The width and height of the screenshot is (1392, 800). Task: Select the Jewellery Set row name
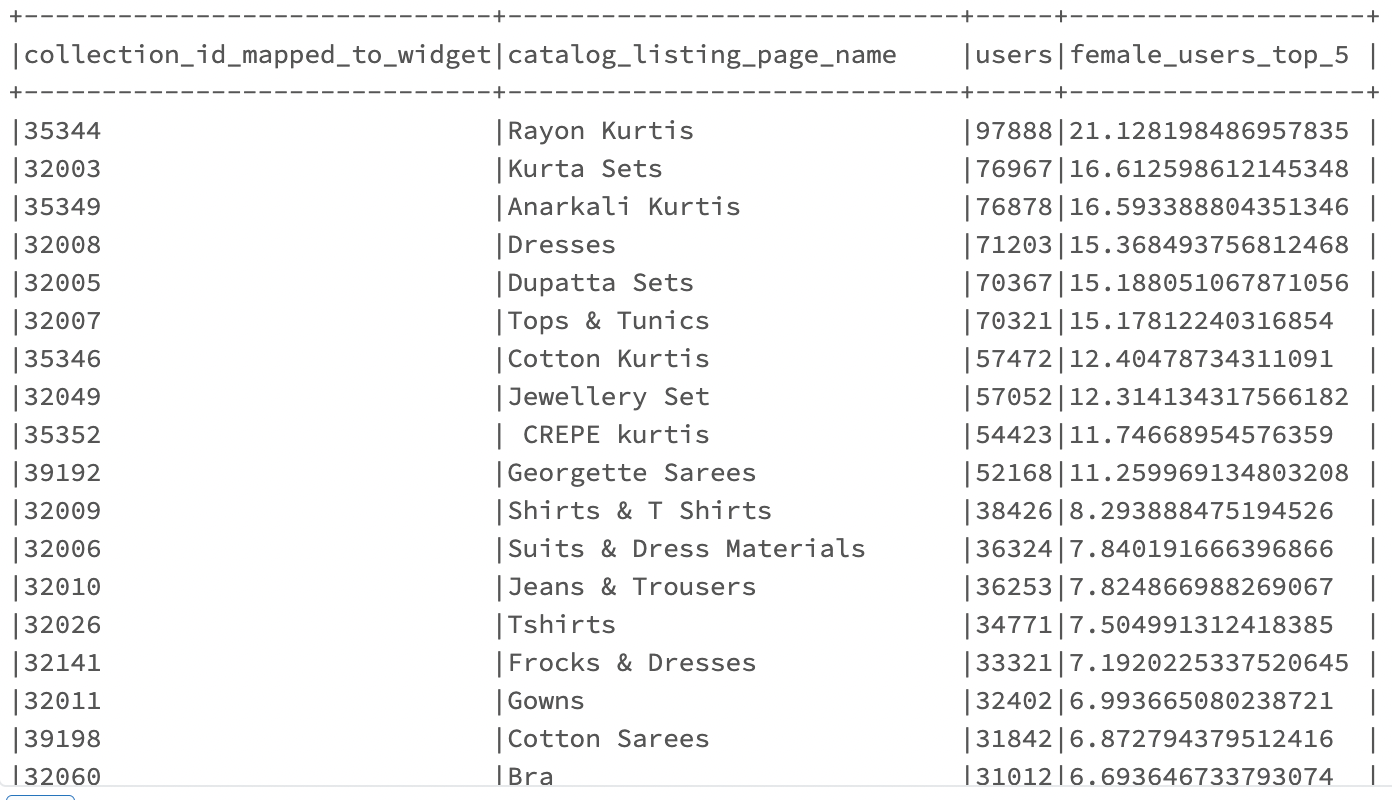tap(608, 397)
